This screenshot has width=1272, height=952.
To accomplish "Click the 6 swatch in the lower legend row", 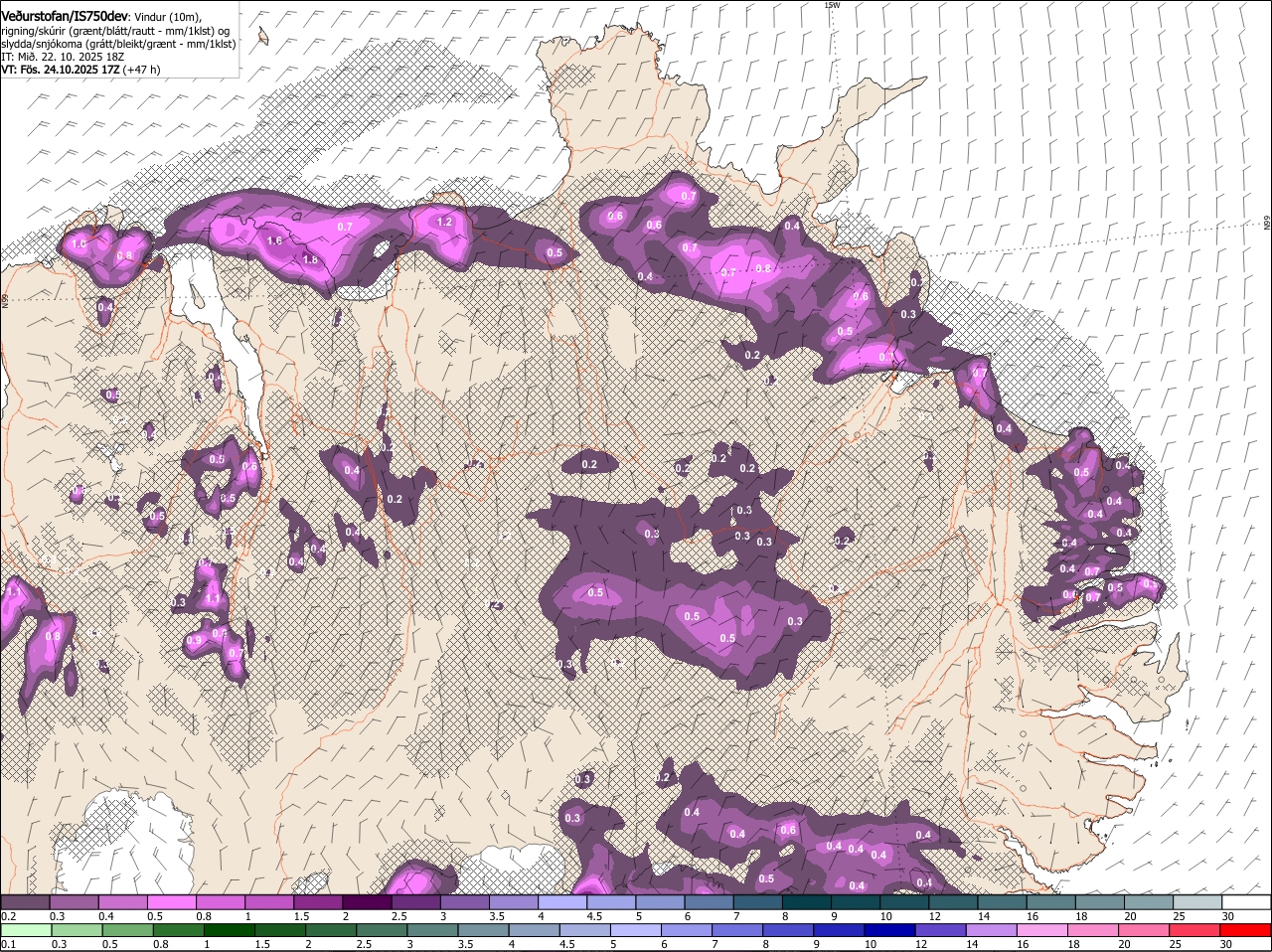I will click(x=687, y=930).
